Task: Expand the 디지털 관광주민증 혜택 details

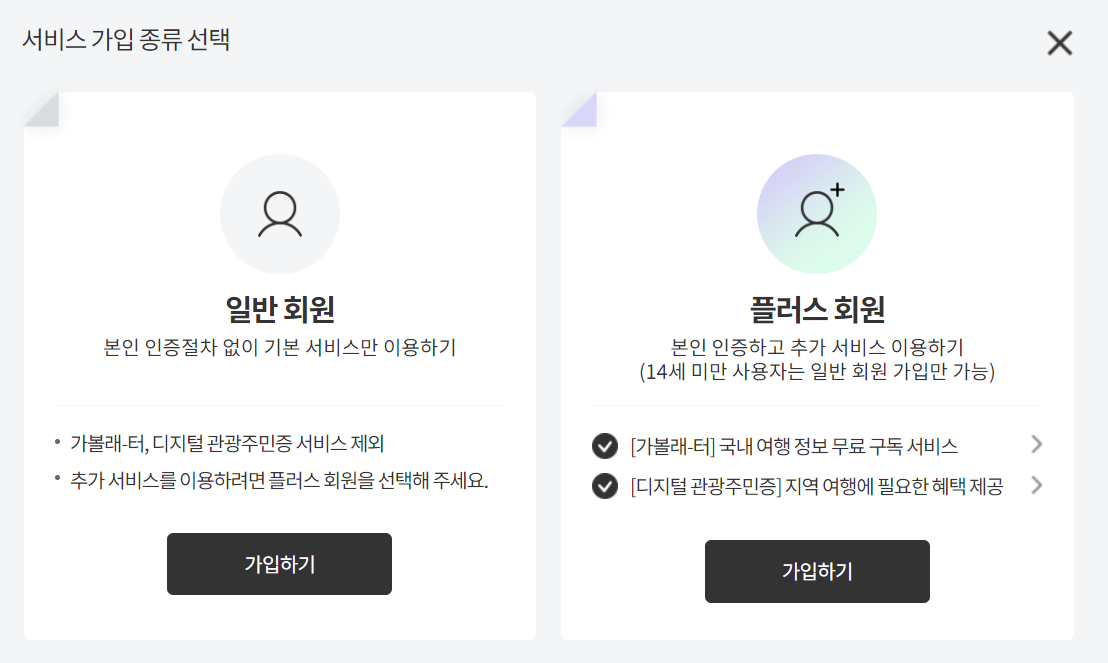Action: pos(1037,486)
